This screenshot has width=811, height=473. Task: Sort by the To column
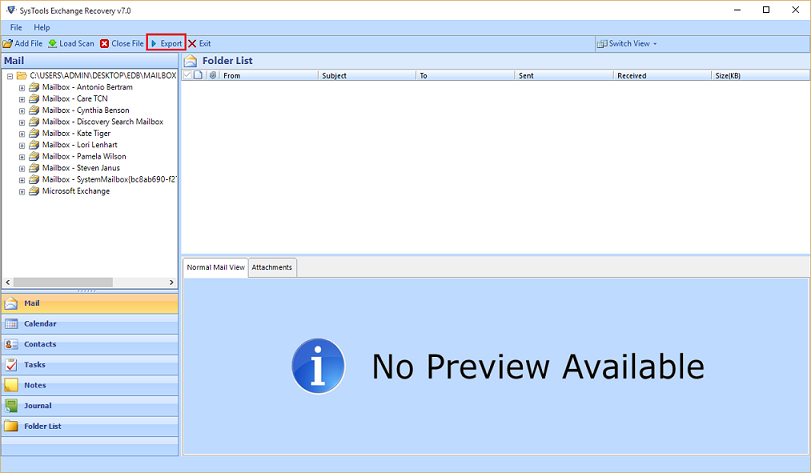point(465,75)
